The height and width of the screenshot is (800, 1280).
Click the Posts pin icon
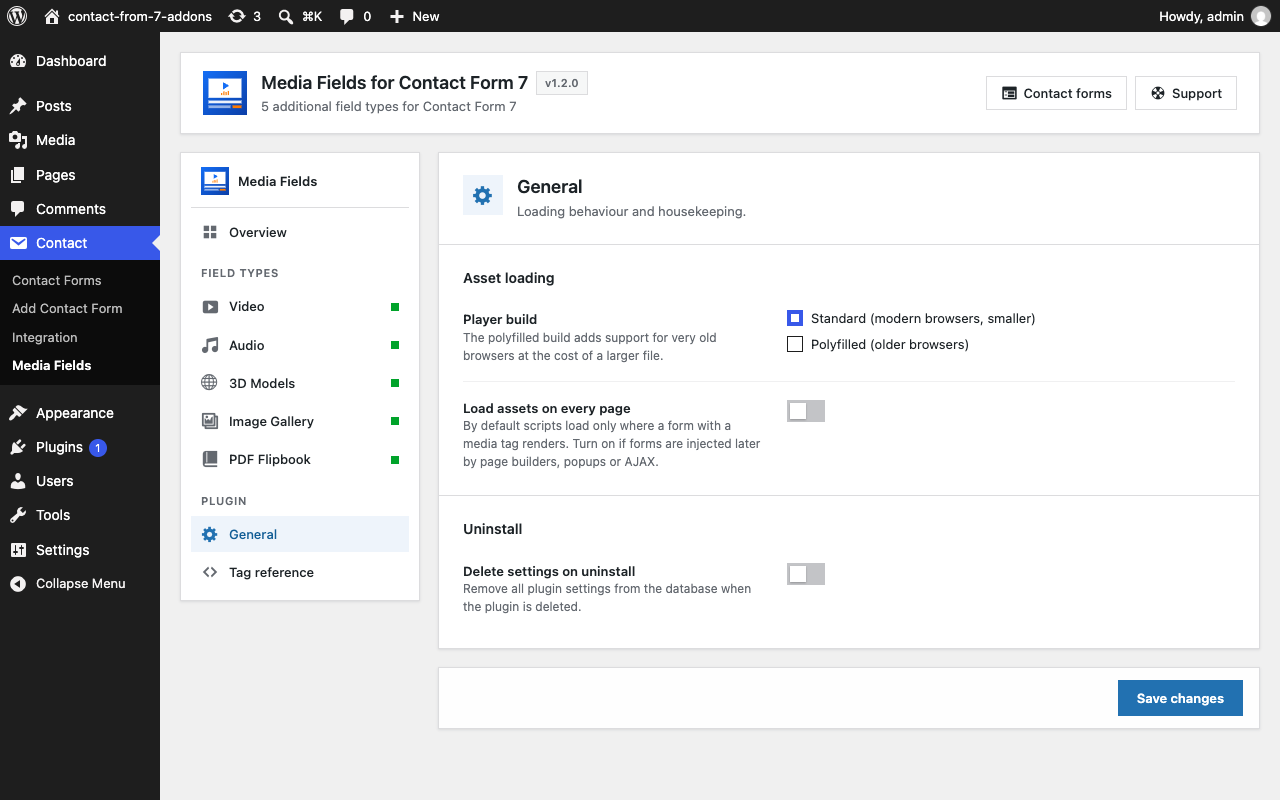coord(18,106)
